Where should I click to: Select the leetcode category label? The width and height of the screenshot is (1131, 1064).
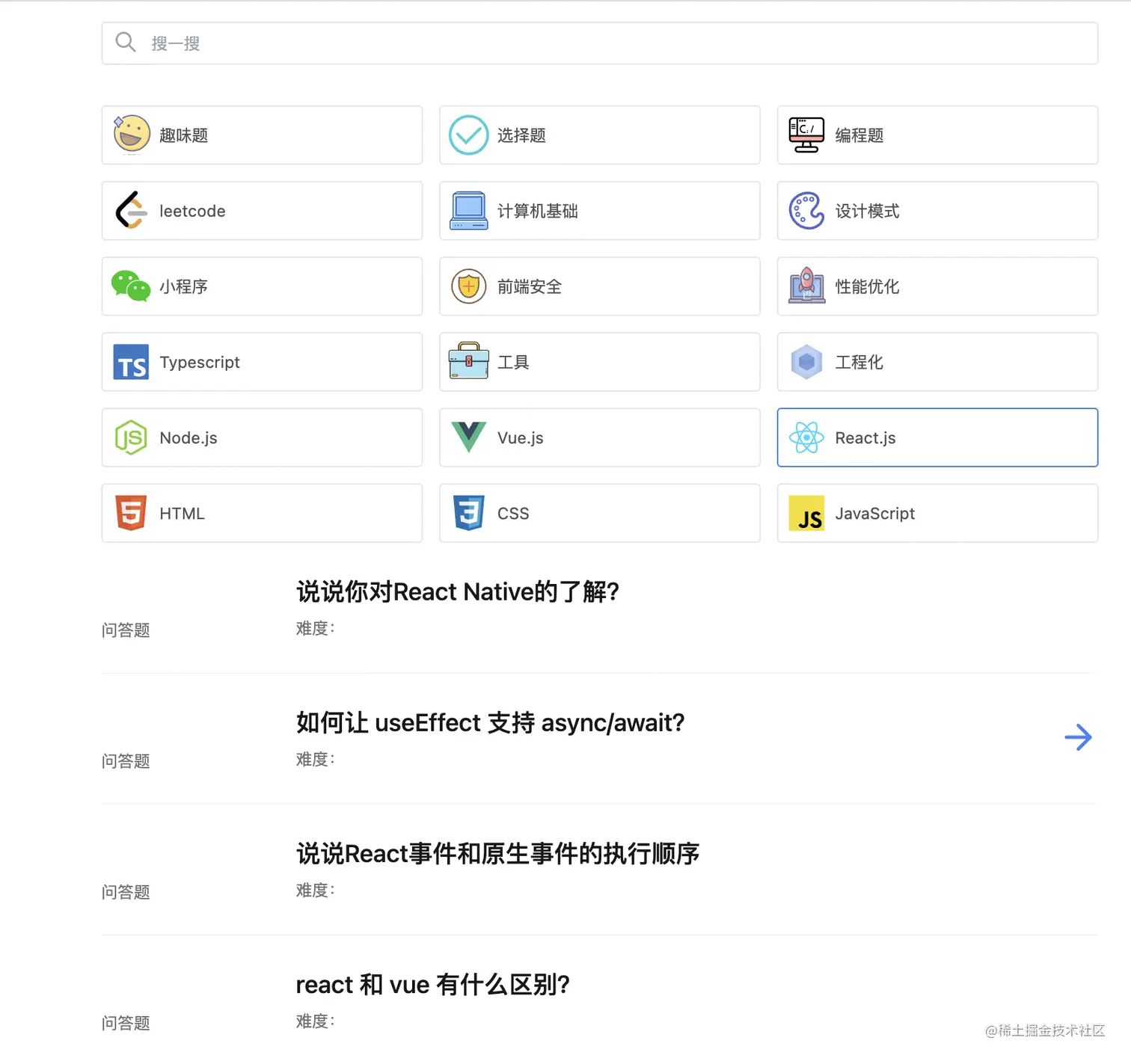click(x=192, y=211)
